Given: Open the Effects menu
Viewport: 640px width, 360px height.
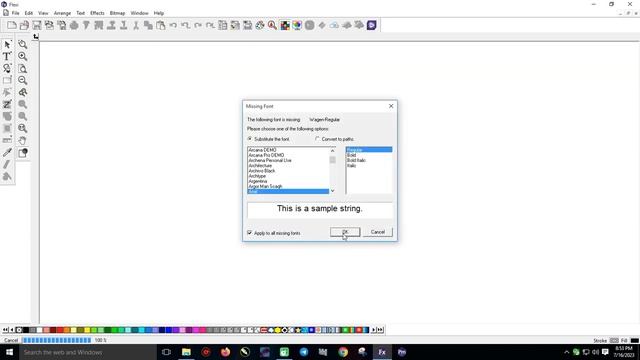Looking at the screenshot, I should pos(97,13).
